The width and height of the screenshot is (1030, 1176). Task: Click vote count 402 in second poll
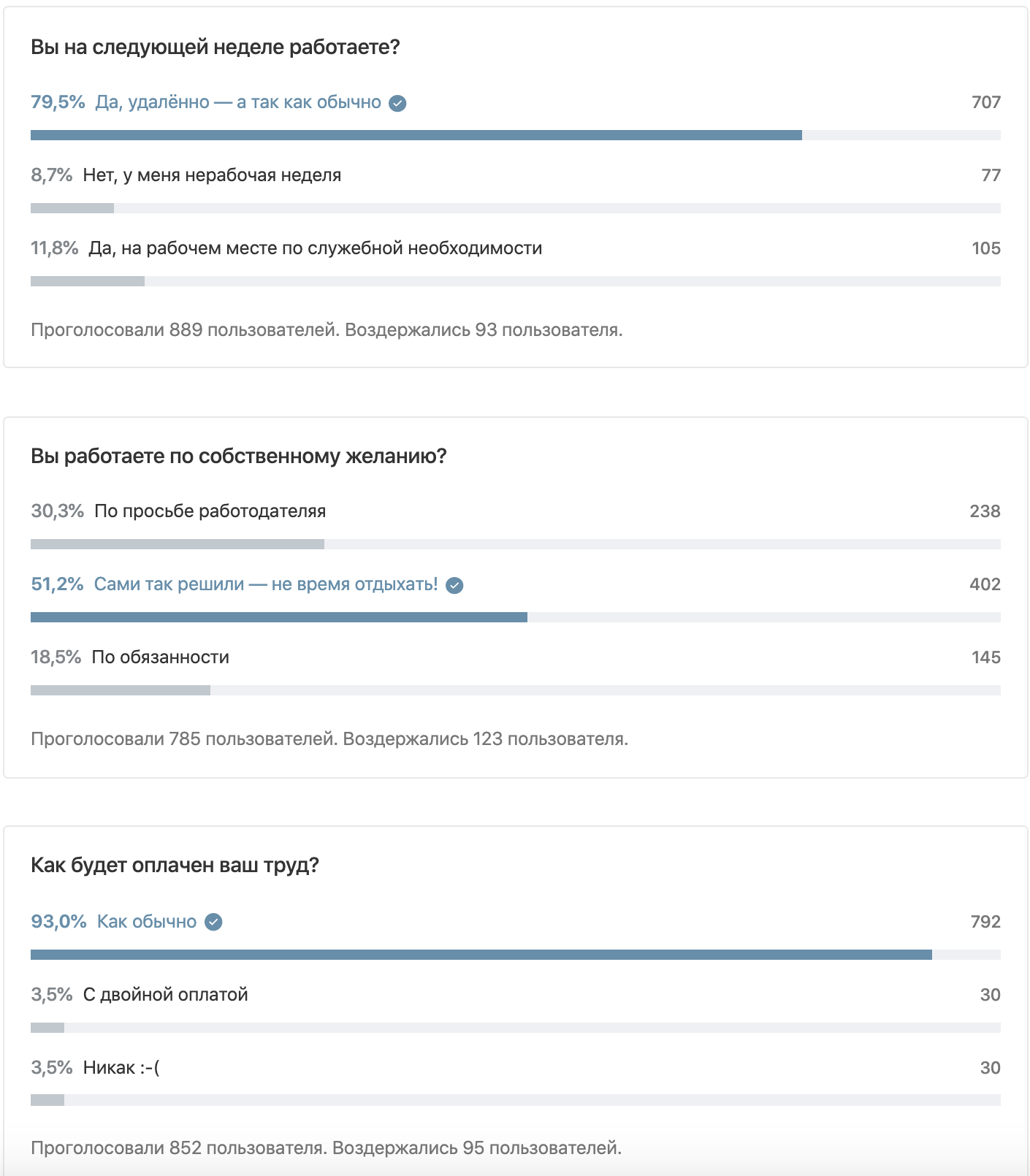985,584
